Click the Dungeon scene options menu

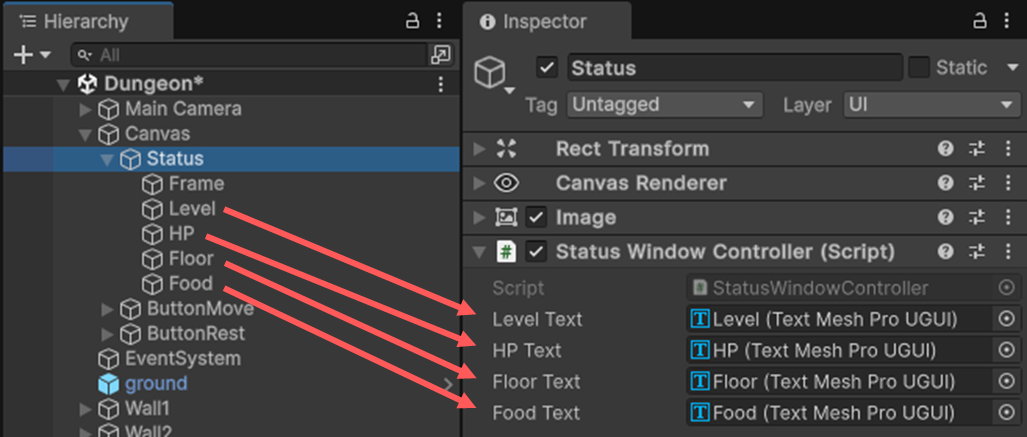(x=440, y=85)
